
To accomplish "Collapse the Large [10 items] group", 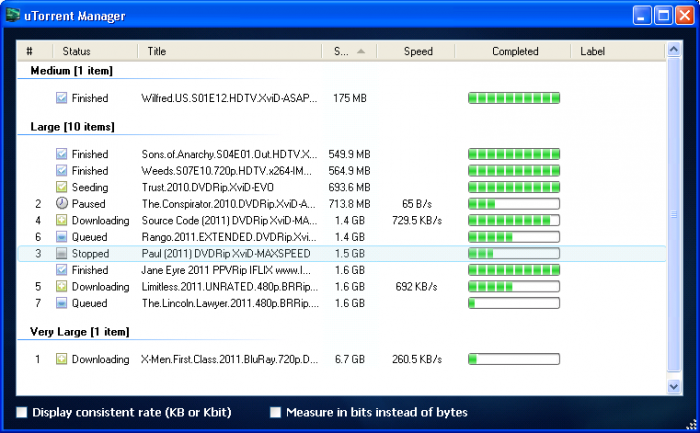I will (x=72, y=127).
